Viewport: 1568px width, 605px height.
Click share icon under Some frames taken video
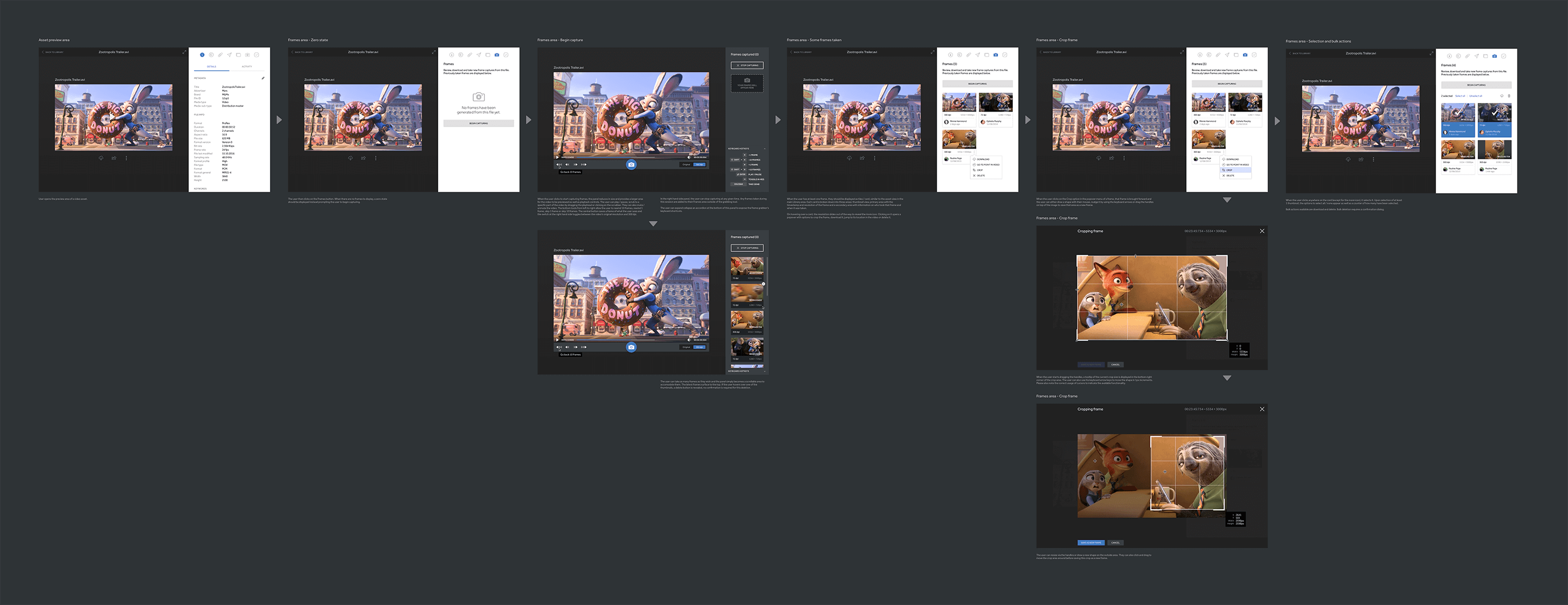click(x=862, y=158)
